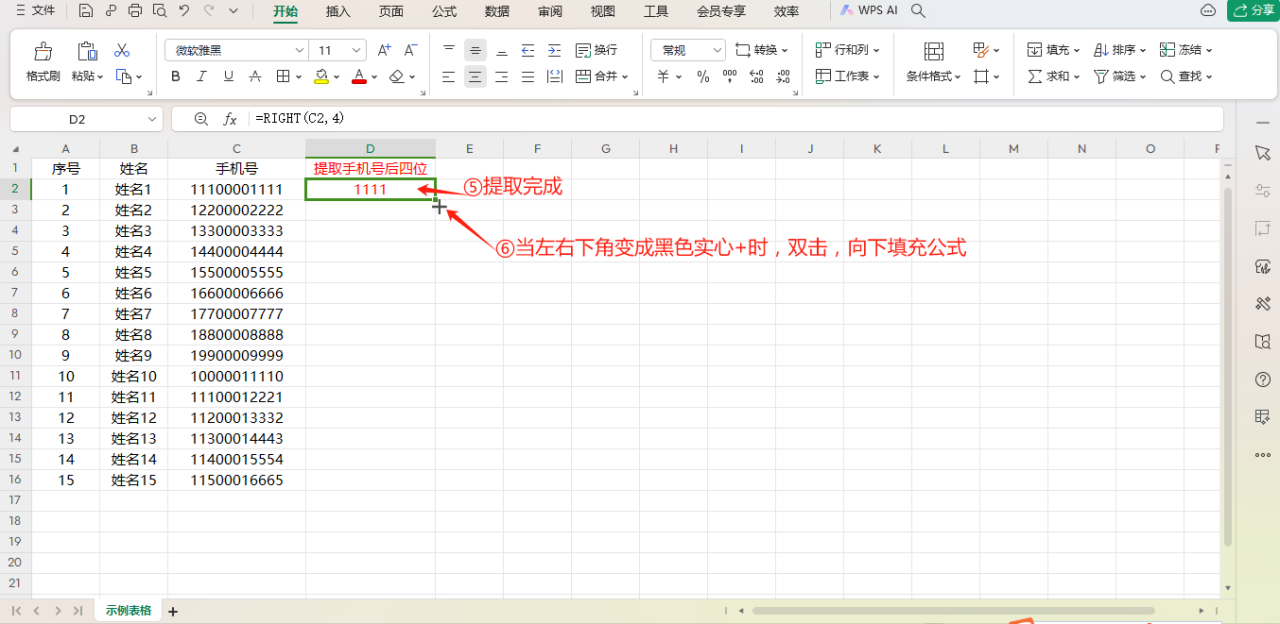Click the 求和 sum button
Image resolution: width=1280 pixels, height=624 pixels.
point(1053,76)
